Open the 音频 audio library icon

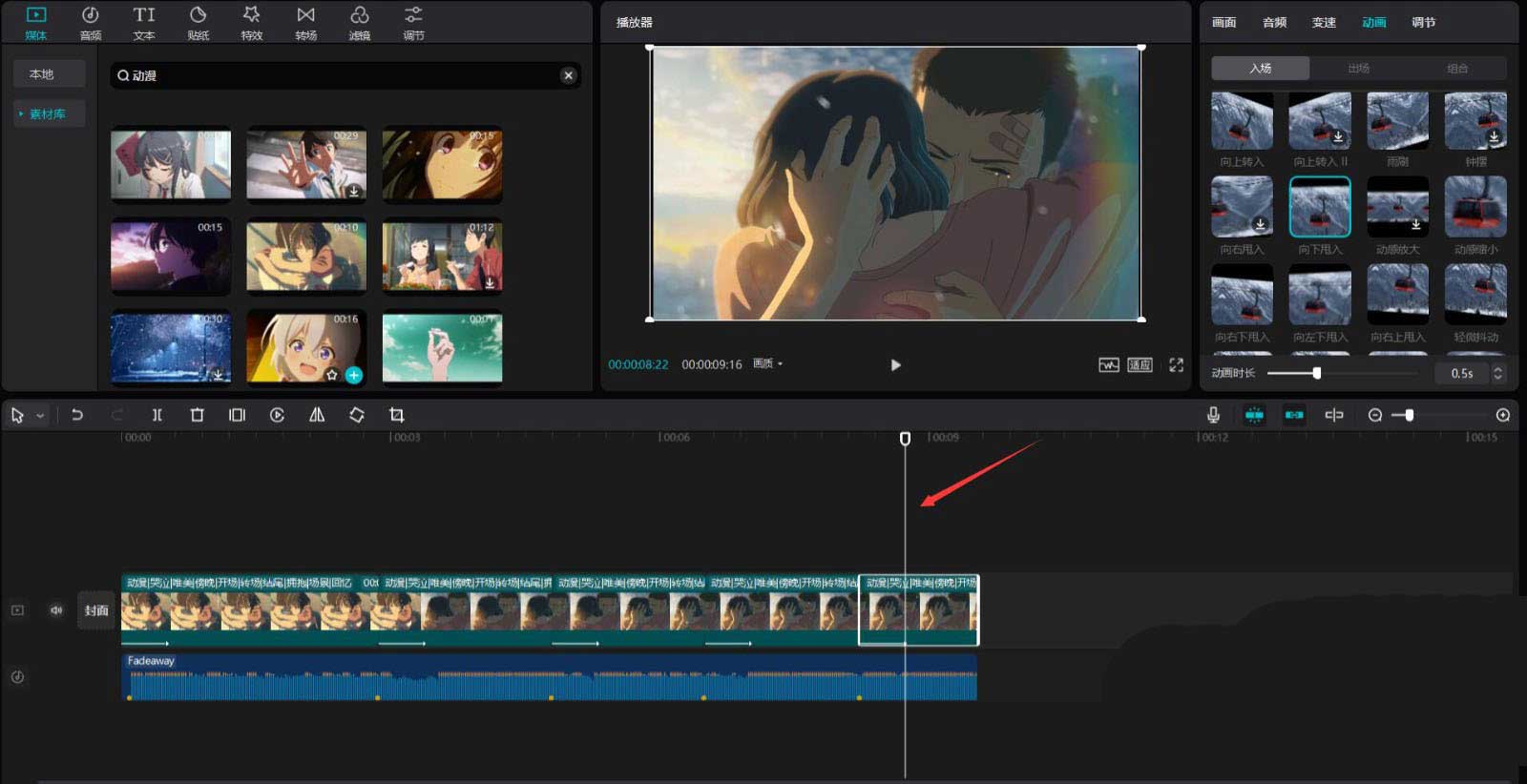click(x=91, y=23)
